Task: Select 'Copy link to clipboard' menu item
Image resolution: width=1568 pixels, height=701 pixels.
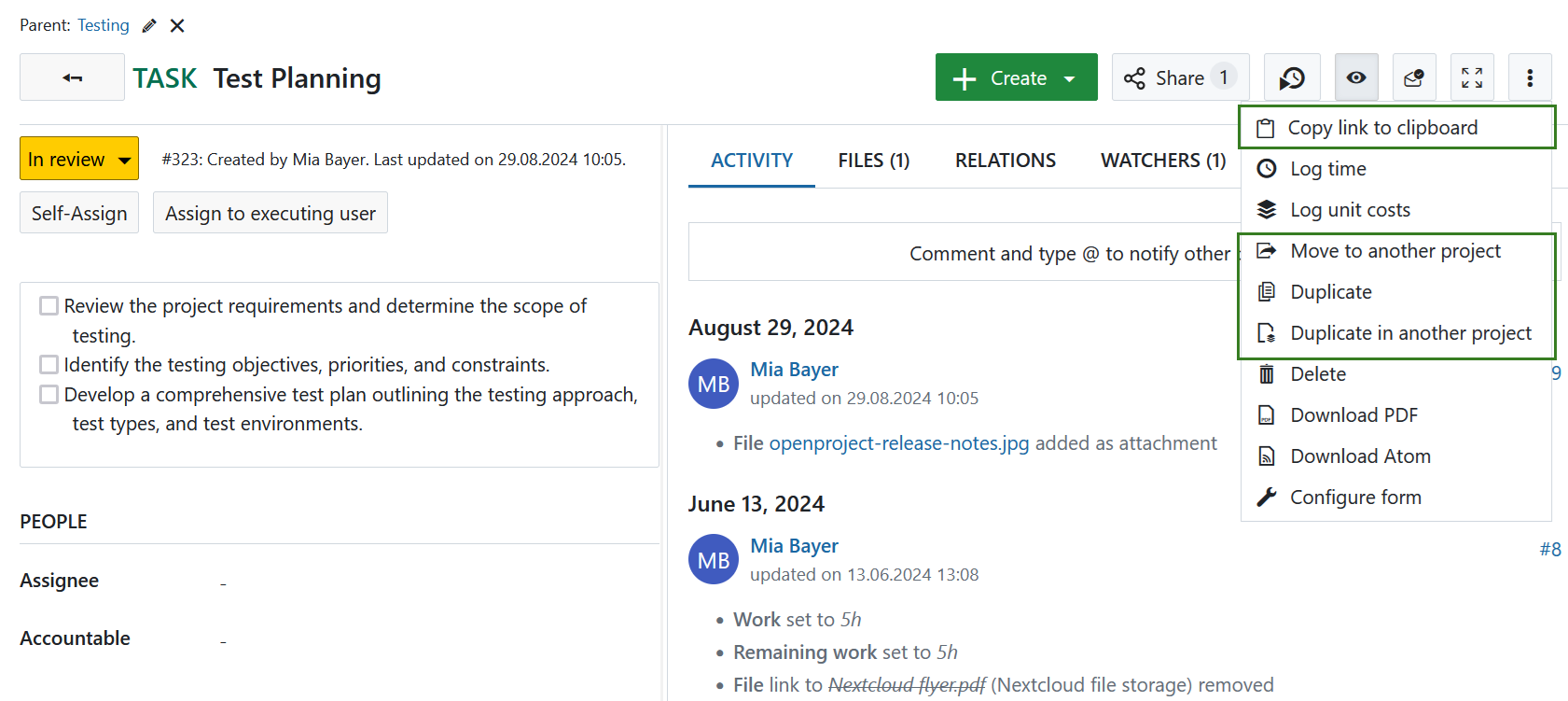Action: coord(1382,128)
